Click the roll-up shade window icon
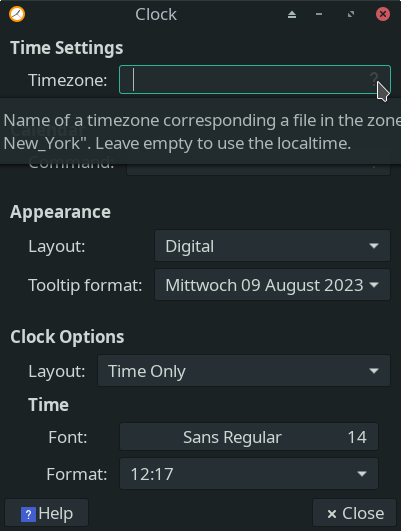Viewport: 401px width, 531px height. 292,15
